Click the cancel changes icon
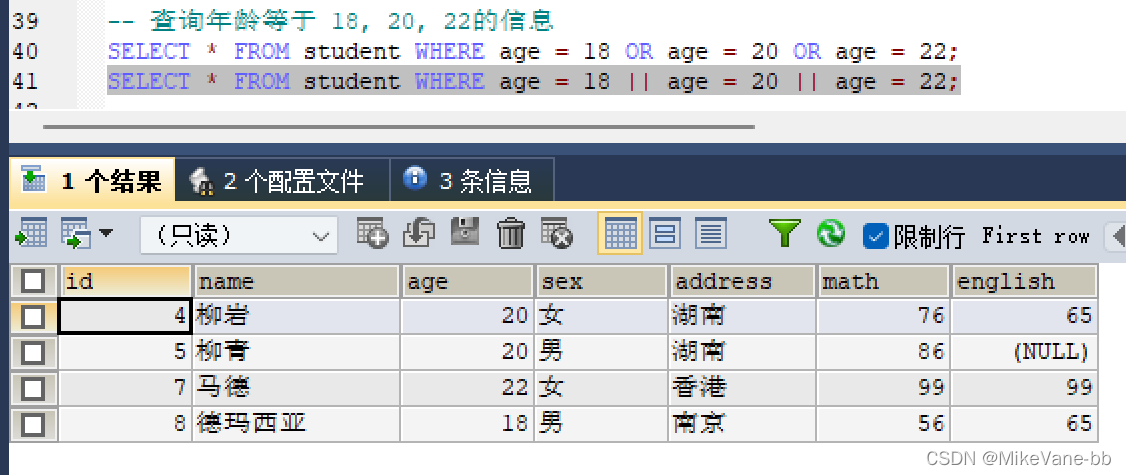Viewport: 1126px width, 475px height. (557, 234)
